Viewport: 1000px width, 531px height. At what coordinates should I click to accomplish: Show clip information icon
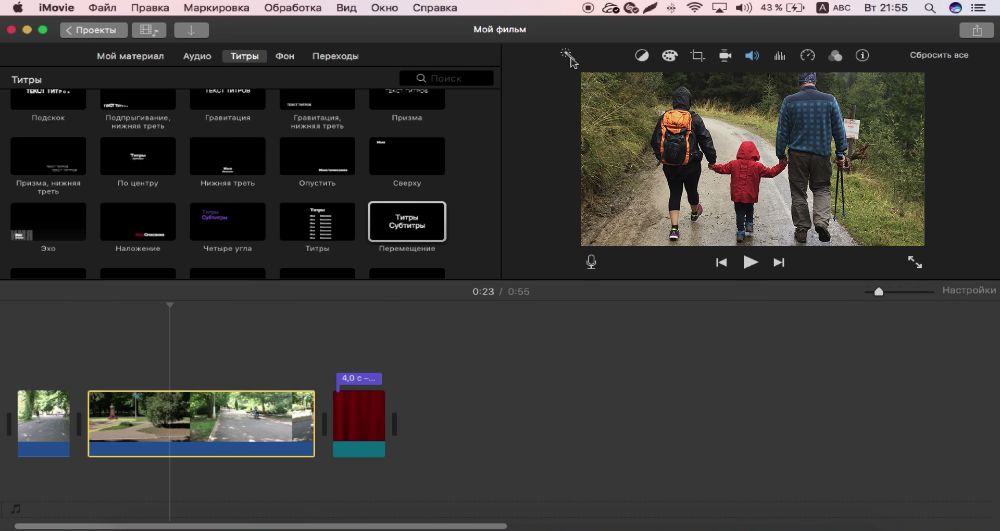[863, 56]
